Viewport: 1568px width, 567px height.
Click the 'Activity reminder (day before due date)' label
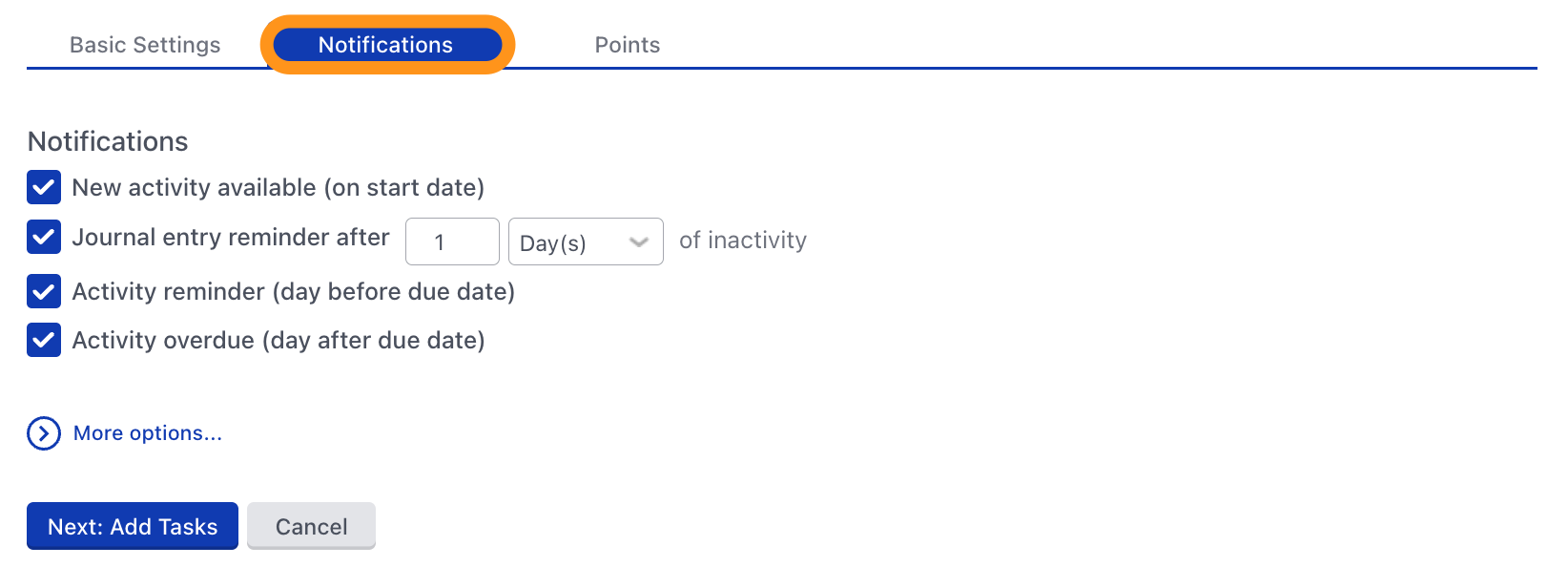pos(293,291)
